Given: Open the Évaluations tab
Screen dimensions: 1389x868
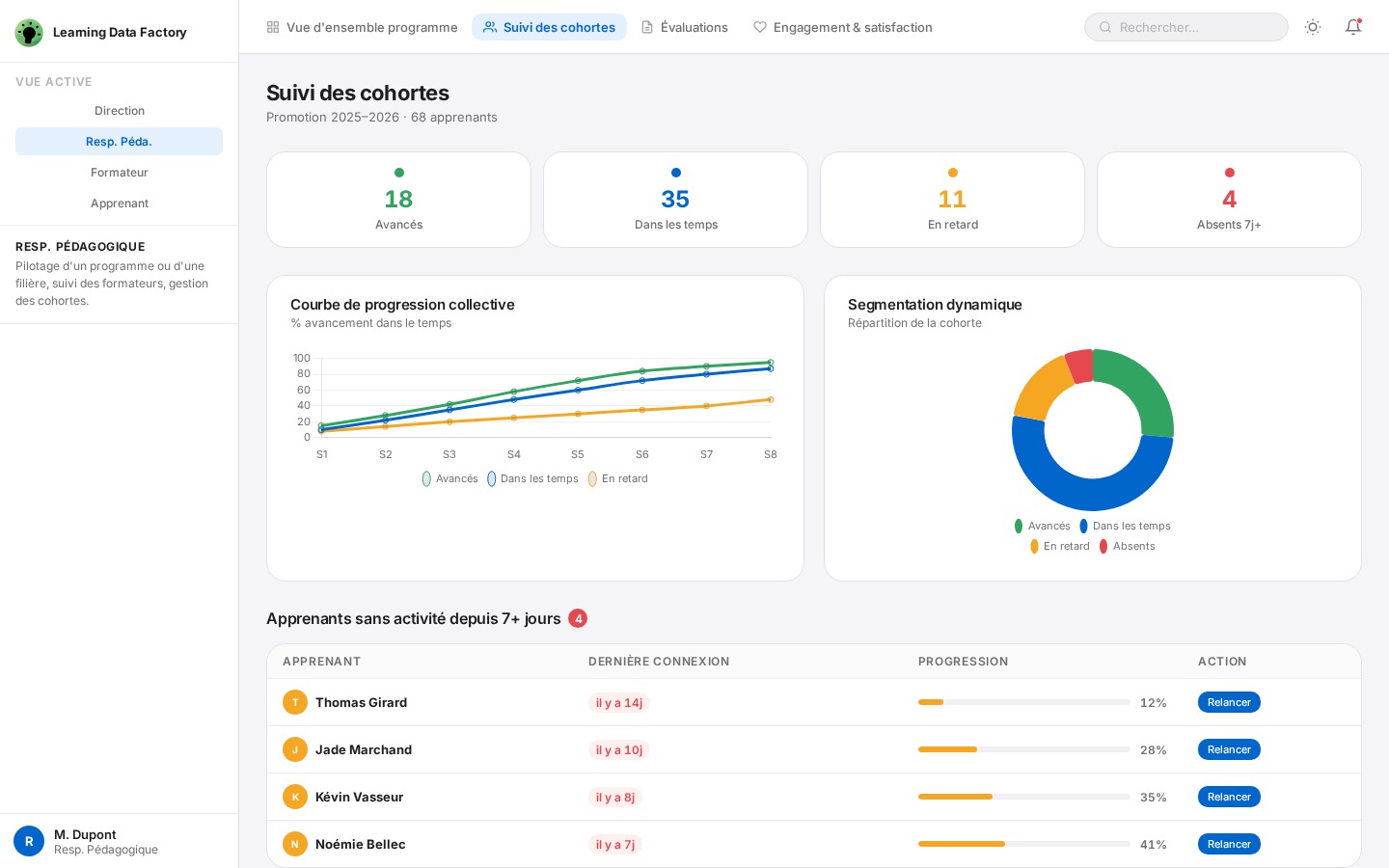Looking at the screenshot, I should pyautogui.click(x=684, y=27).
